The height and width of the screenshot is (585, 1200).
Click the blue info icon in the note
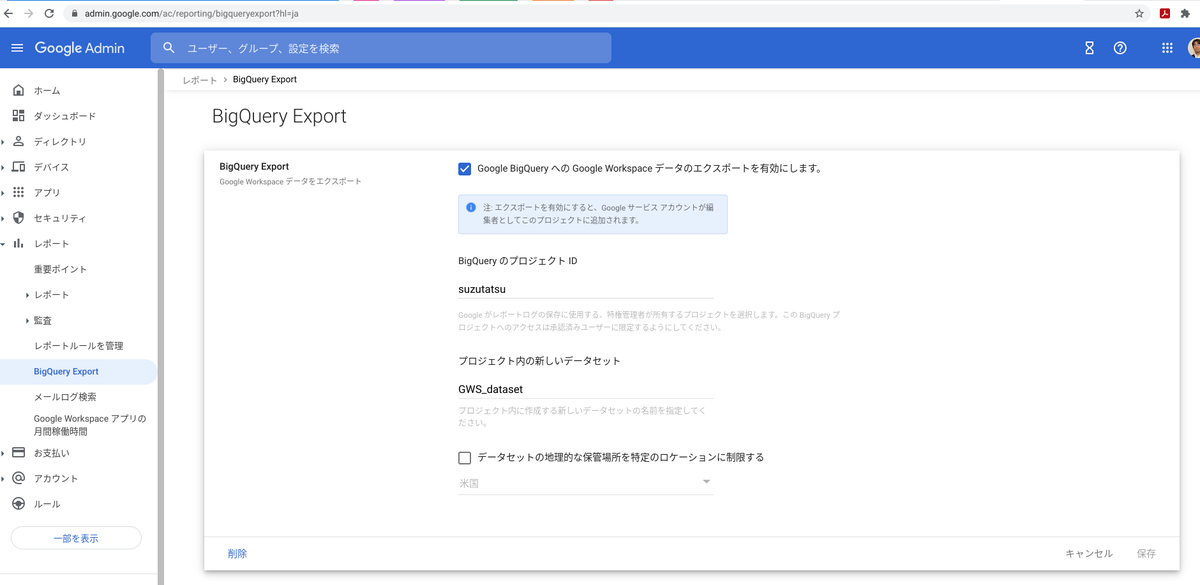pyautogui.click(x=471, y=208)
